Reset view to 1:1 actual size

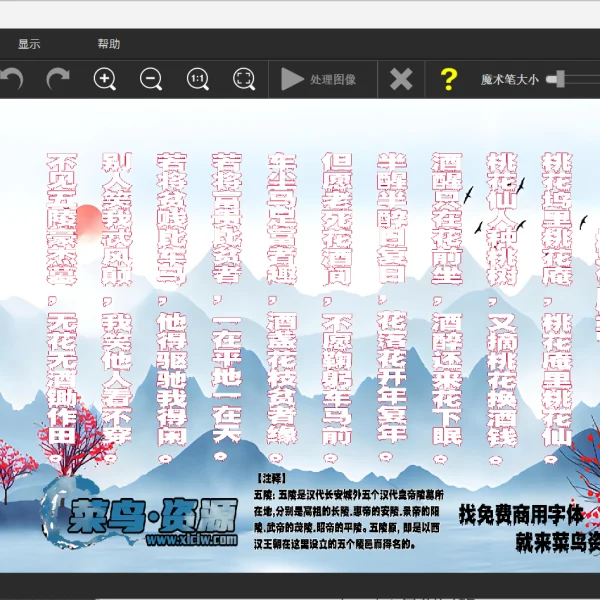[x=198, y=79]
